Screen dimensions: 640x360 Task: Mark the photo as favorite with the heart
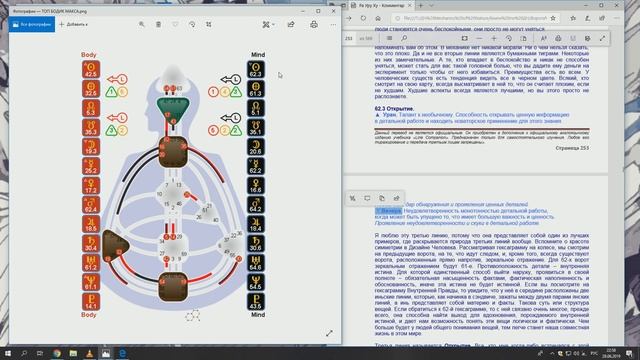[175, 24]
